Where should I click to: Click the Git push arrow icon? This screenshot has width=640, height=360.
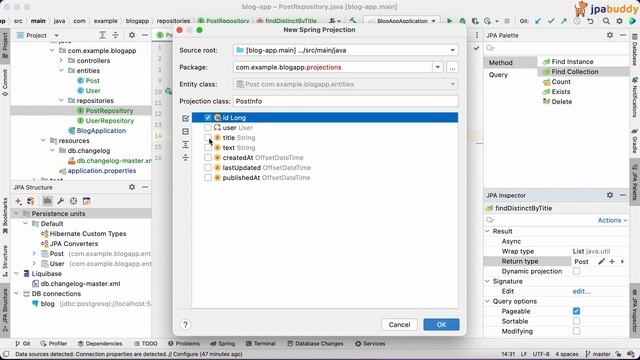point(564,21)
